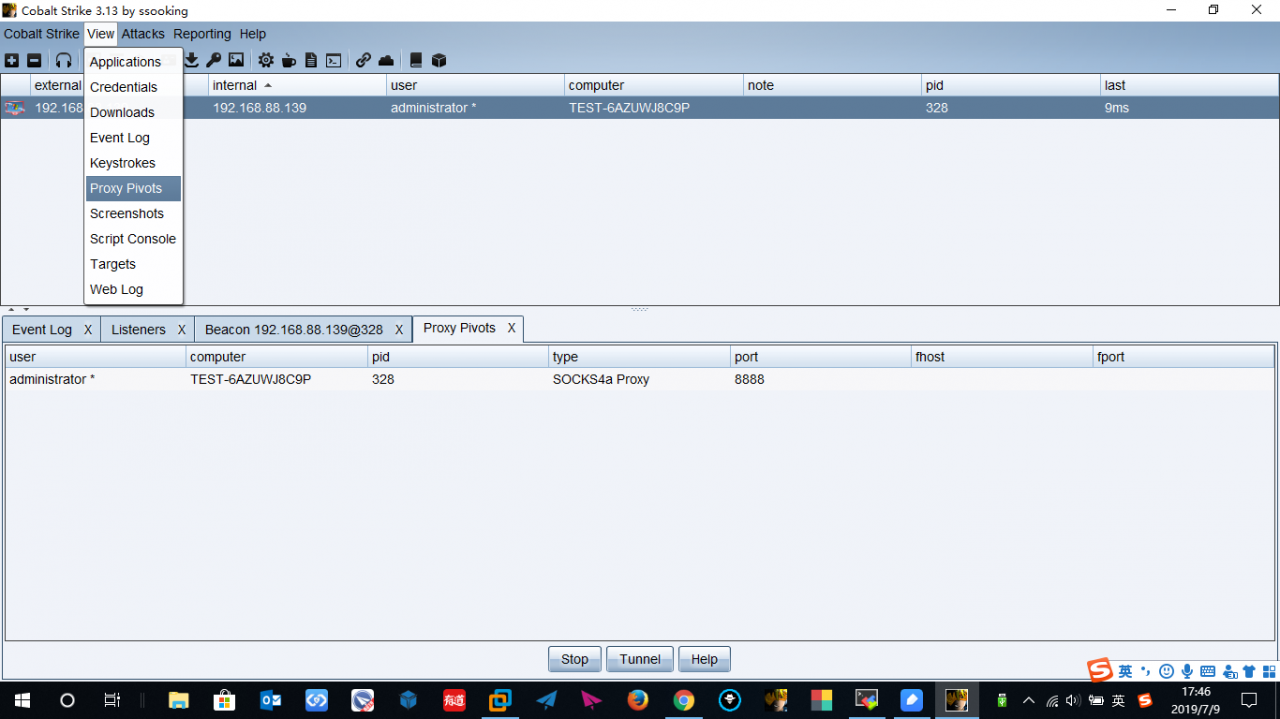Sort pivots by the fhost column header
1280x719 pixels.
(x=1002, y=357)
